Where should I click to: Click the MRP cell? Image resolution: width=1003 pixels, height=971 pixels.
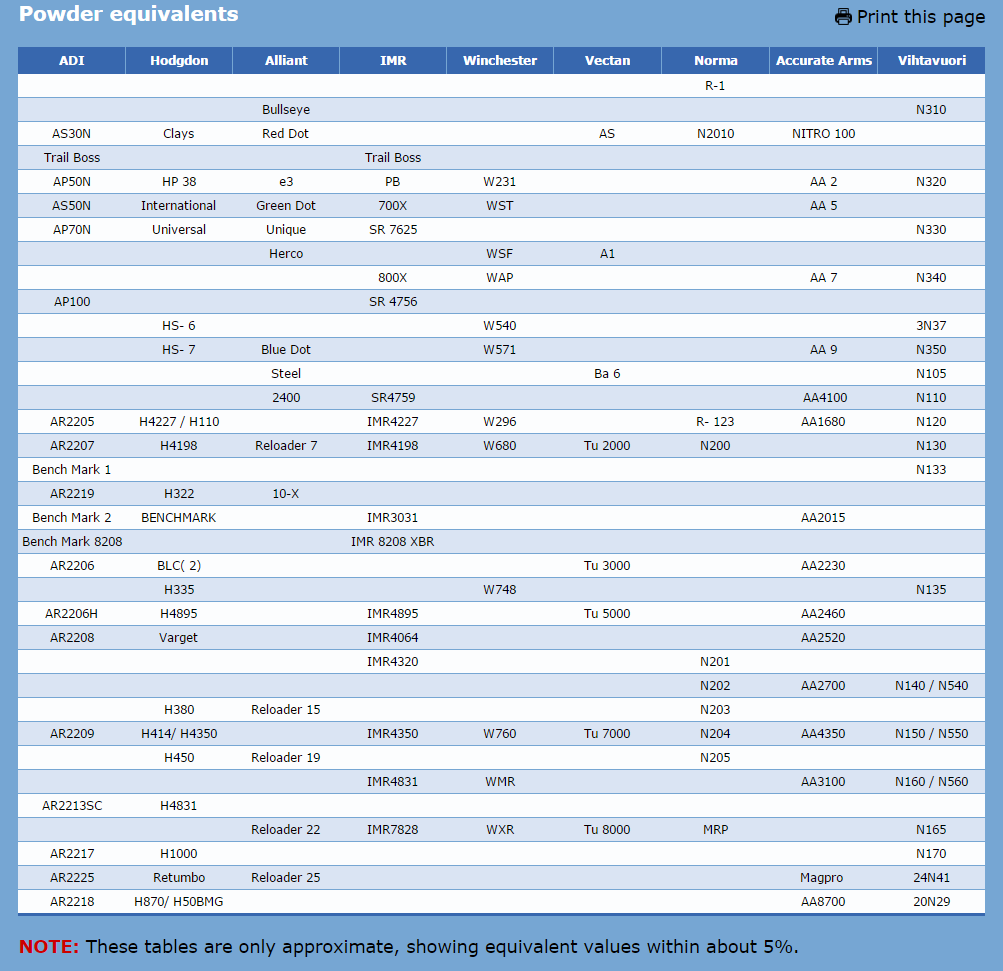click(715, 830)
